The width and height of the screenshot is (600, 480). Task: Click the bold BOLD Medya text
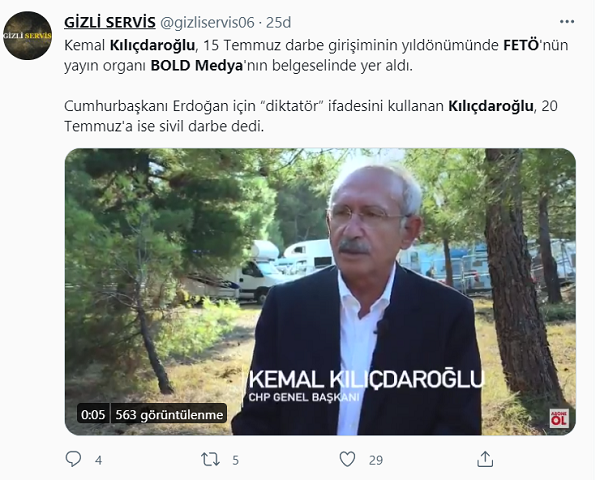pos(197,65)
